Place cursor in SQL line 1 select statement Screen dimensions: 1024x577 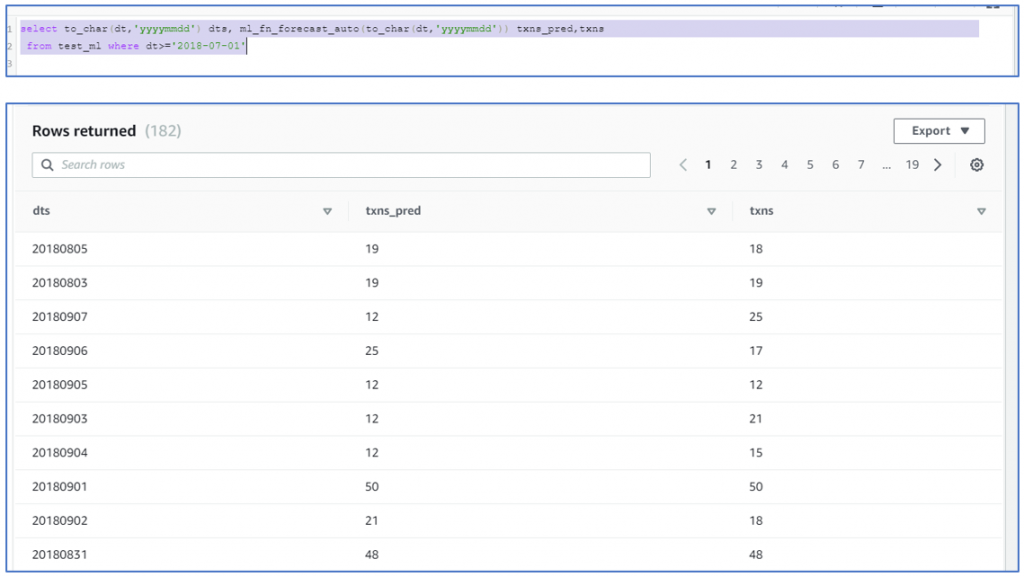click(312, 29)
